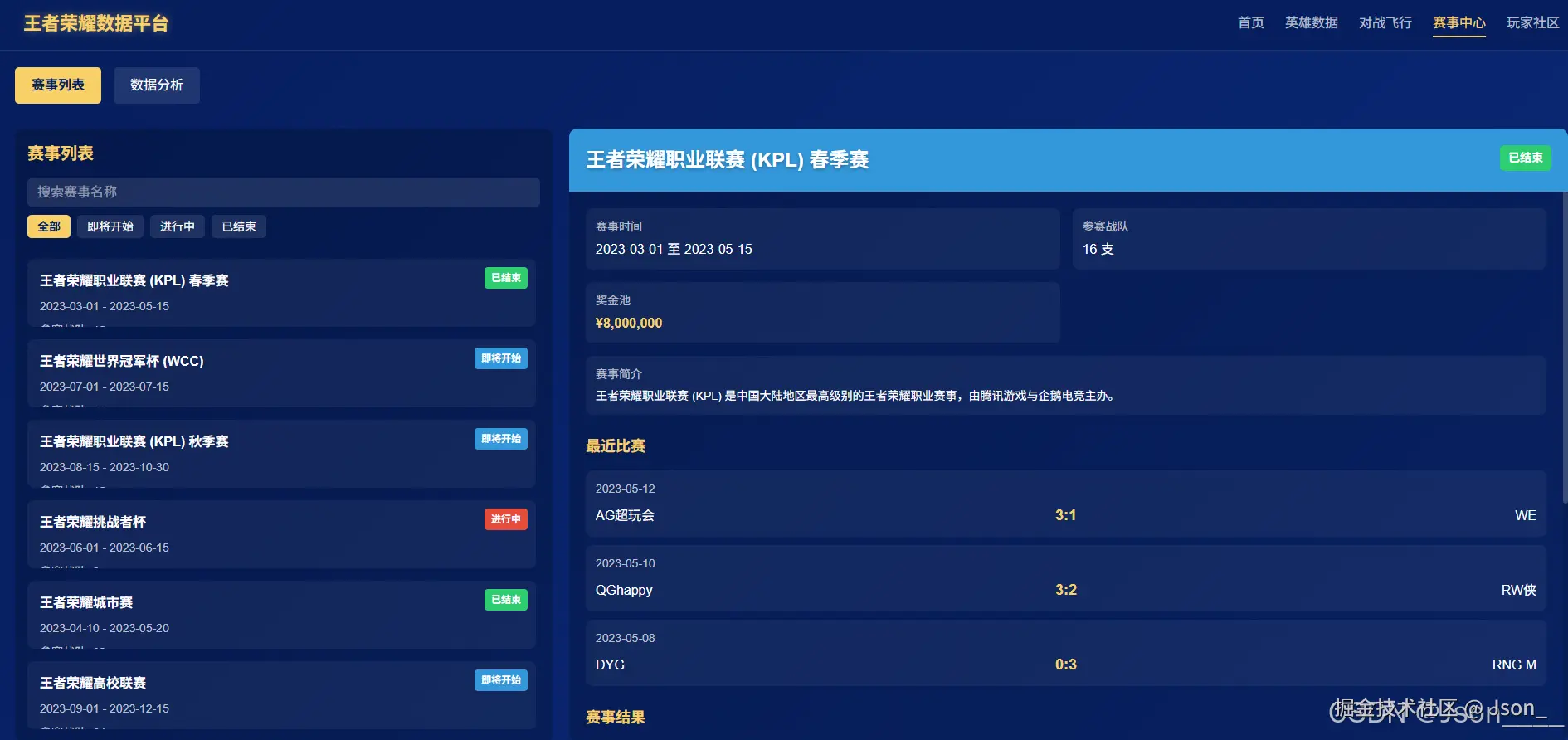Open the 首页 navigation link
Screen dimensions: 1568x740
pyautogui.click(x=1250, y=22)
